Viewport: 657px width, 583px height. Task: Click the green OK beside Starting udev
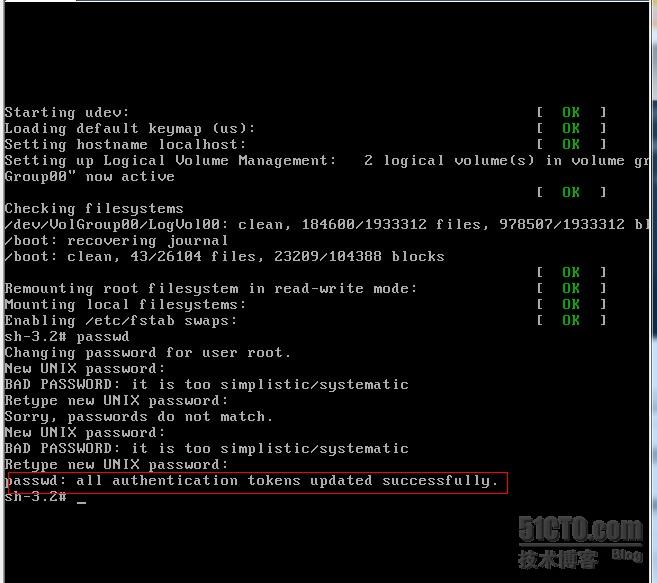point(571,112)
